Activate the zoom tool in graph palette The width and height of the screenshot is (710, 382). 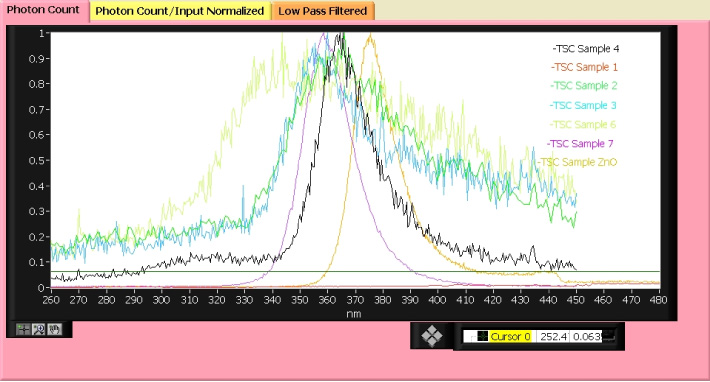coord(39,329)
